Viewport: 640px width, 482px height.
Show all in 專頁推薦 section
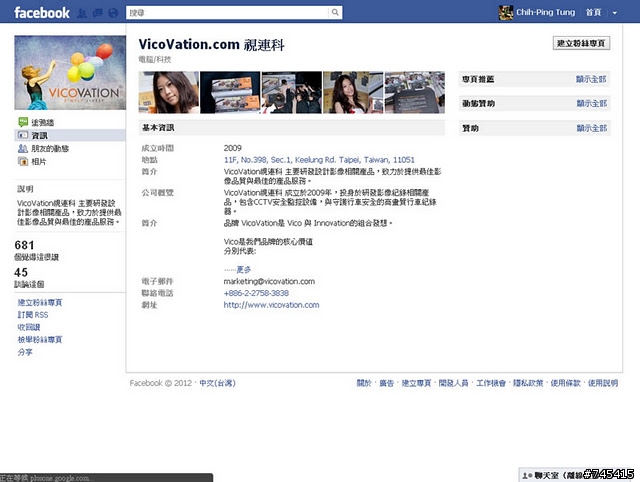tap(591, 79)
